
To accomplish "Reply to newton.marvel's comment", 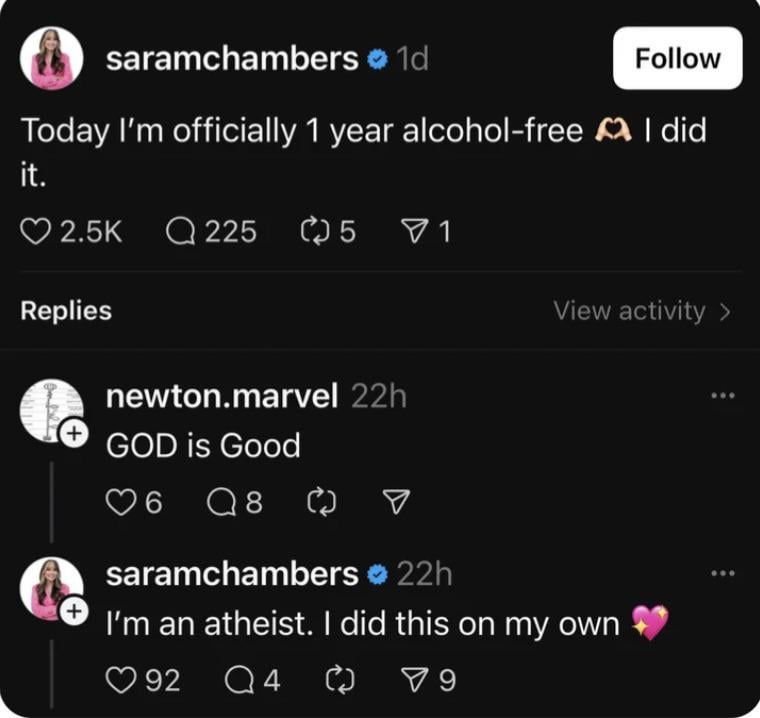I will tap(220, 503).
